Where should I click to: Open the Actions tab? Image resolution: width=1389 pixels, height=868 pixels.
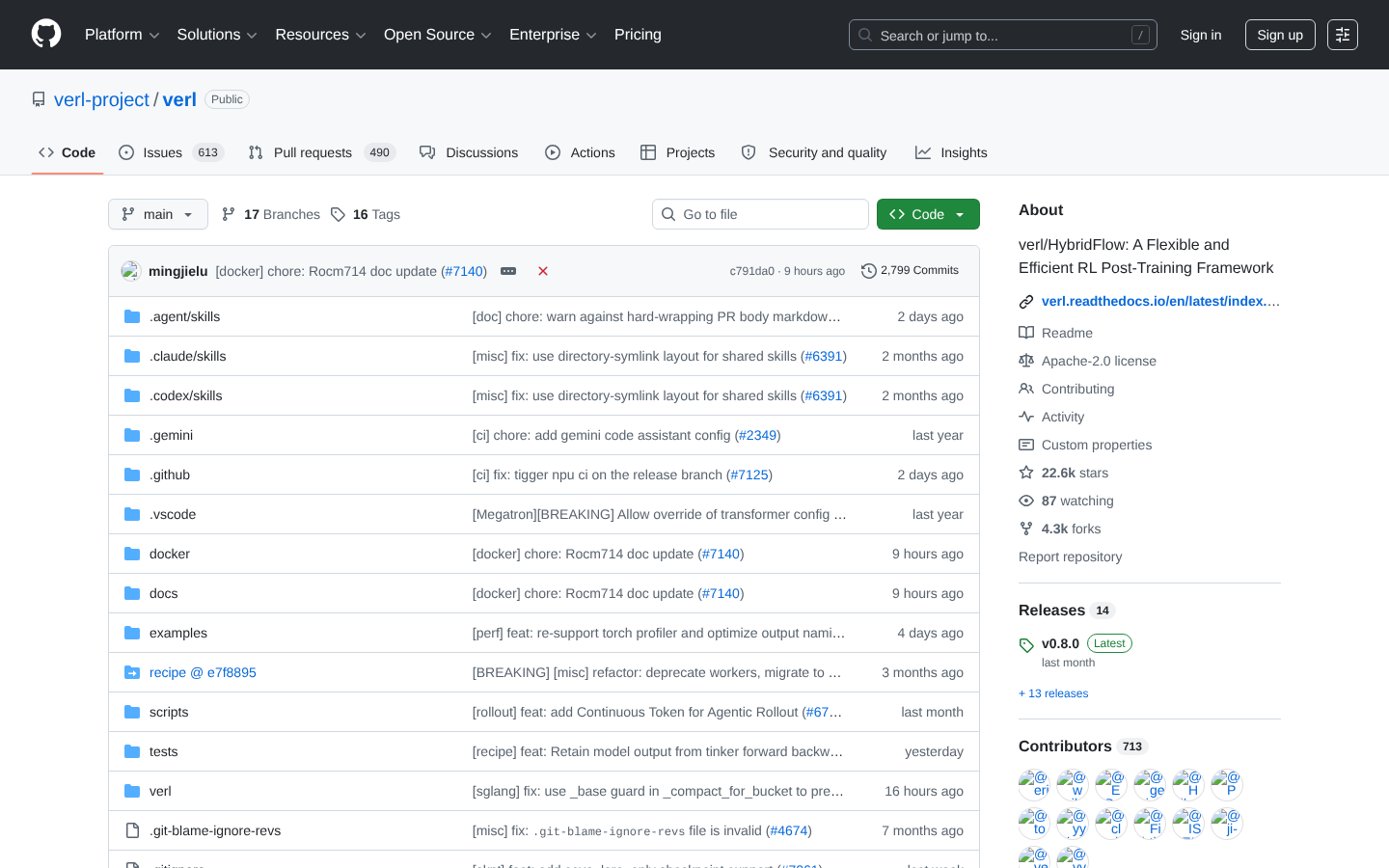pos(580,152)
